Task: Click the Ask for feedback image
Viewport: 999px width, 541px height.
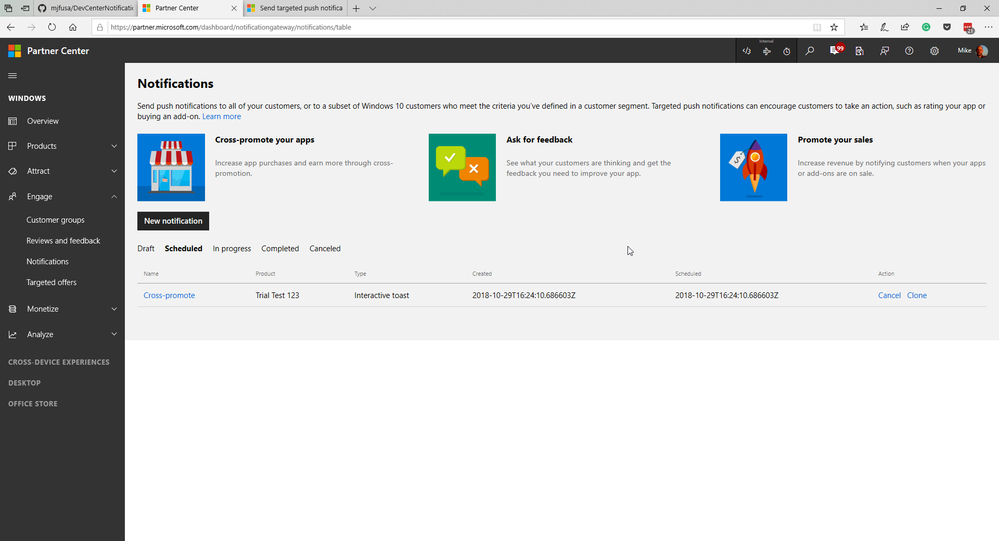Action: pos(462,167)
